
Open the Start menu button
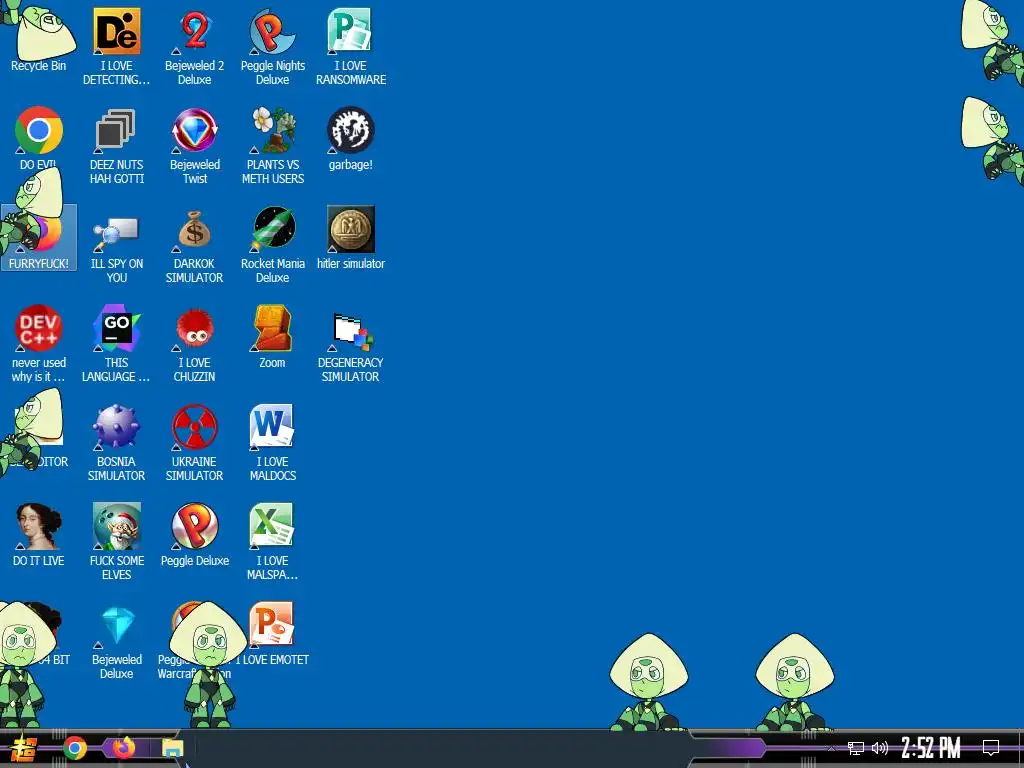24,748
